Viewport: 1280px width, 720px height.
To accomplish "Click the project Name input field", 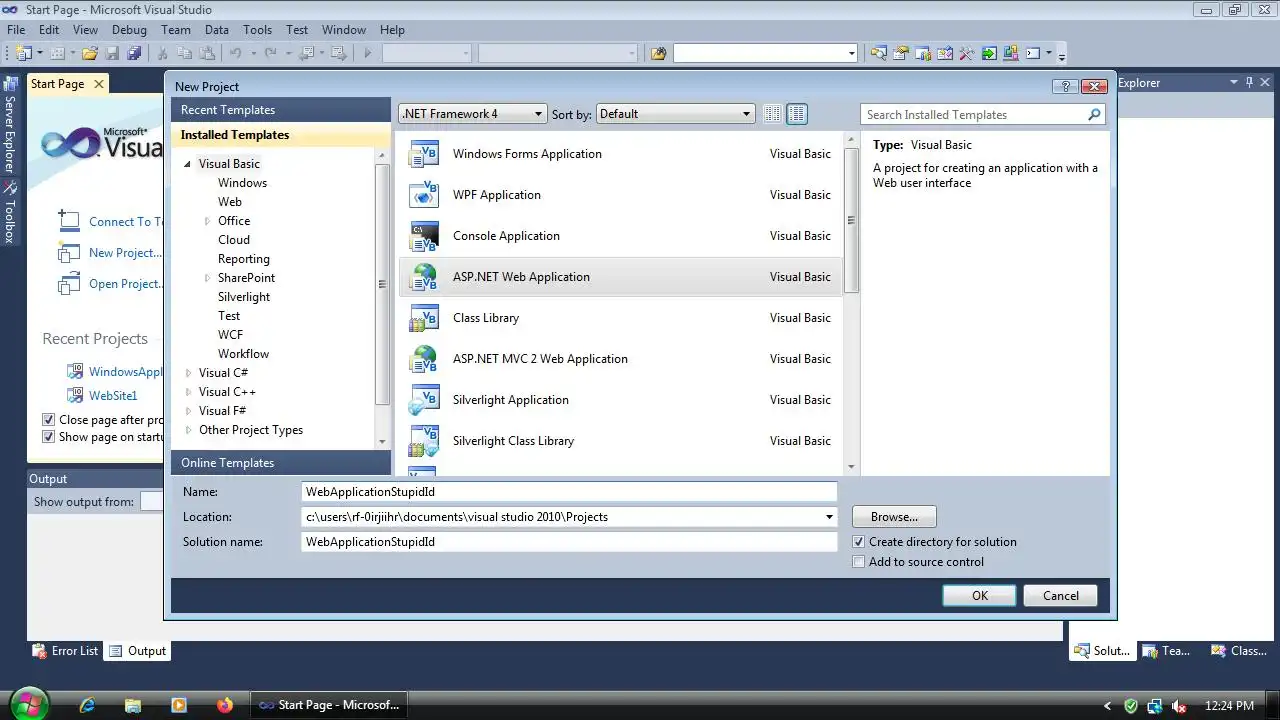I will point(569,492).
